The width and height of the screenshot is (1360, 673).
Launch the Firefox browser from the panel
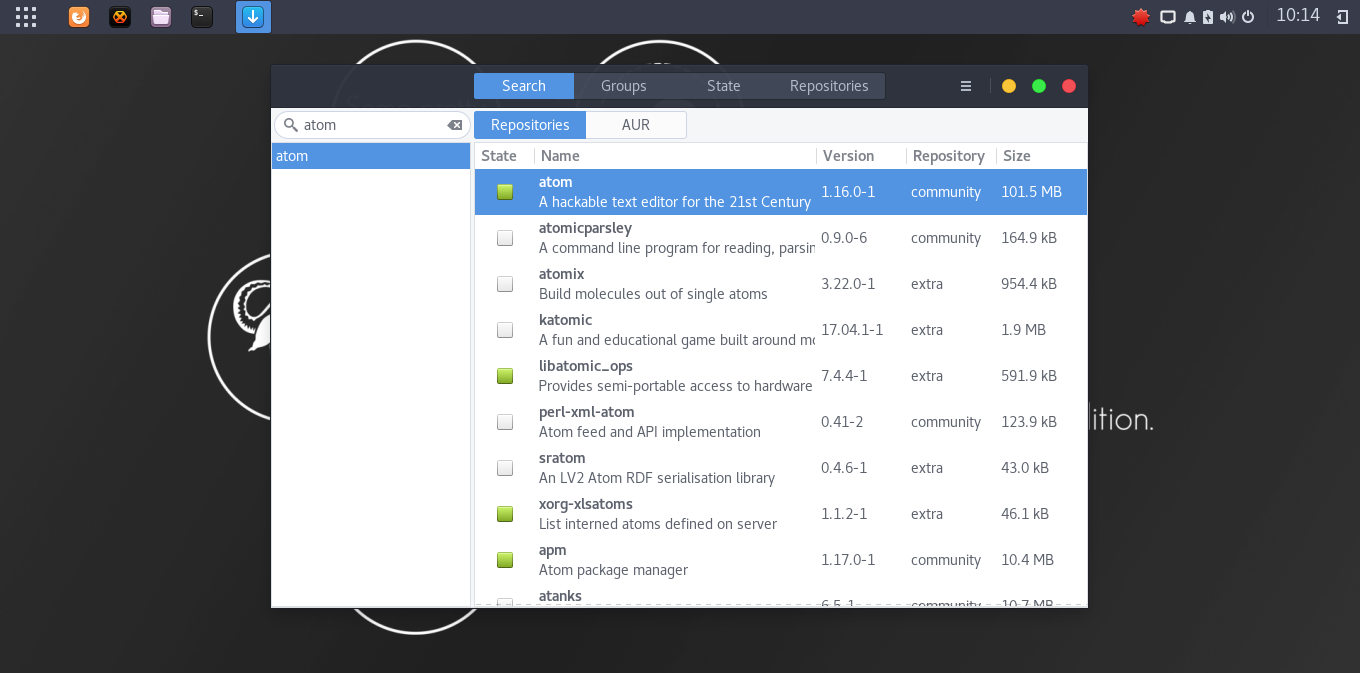(78, 17)
